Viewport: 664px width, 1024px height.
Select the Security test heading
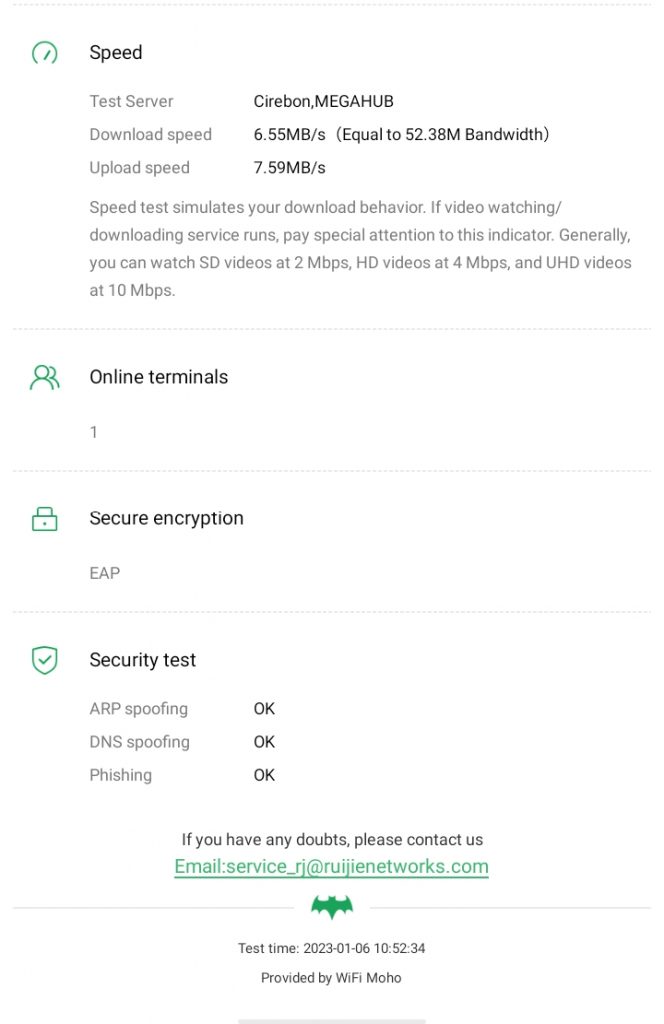tap(142, 660)
